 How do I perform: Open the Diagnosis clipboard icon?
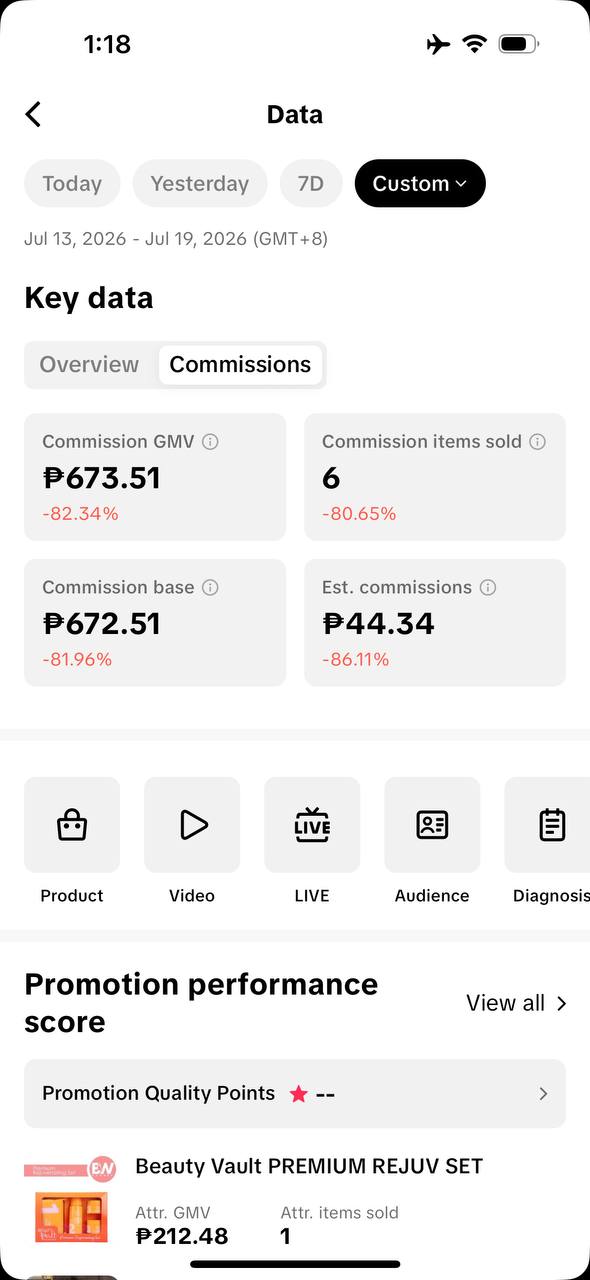(x=550, y=825)
